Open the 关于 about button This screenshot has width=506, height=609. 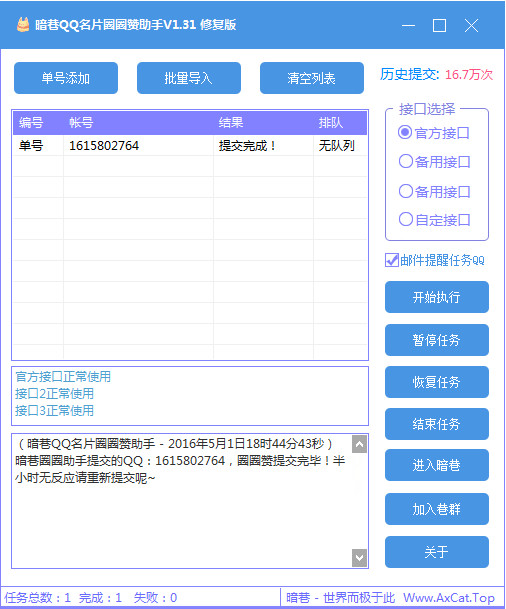437,552
